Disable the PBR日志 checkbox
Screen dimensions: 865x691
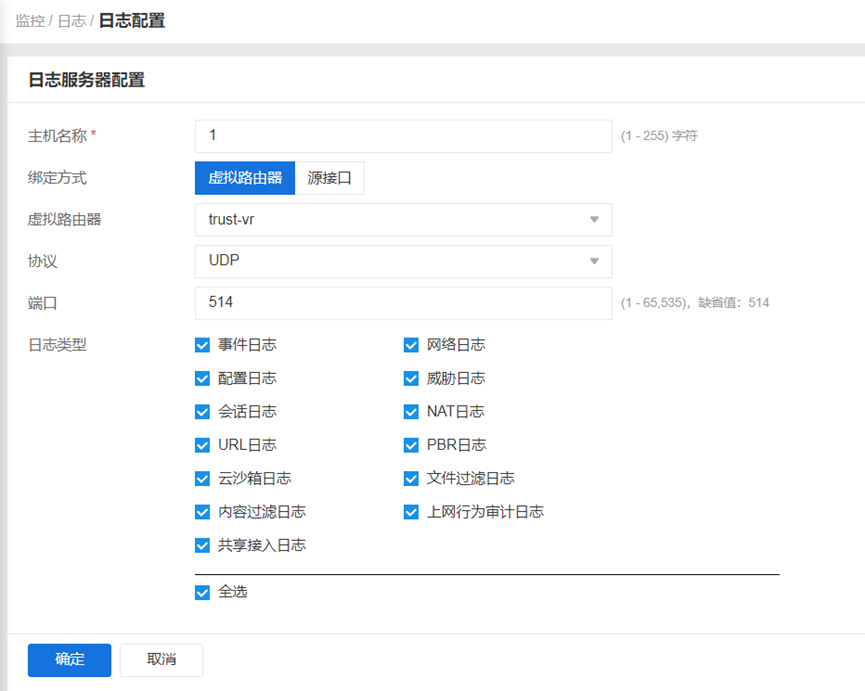(x=411, y=445)
